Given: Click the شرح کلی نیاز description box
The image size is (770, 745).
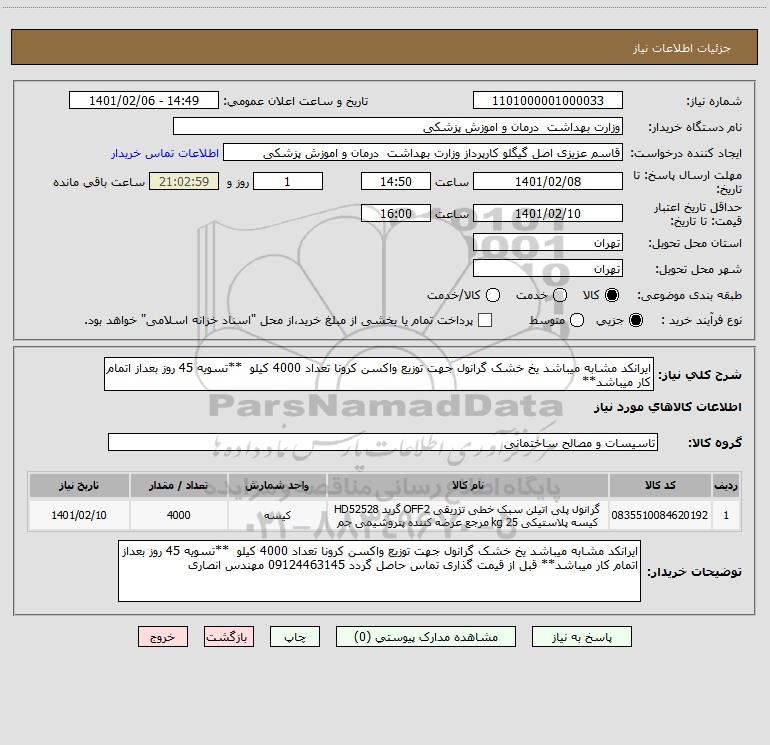Looking at the screenshot, I should (379, 374).
